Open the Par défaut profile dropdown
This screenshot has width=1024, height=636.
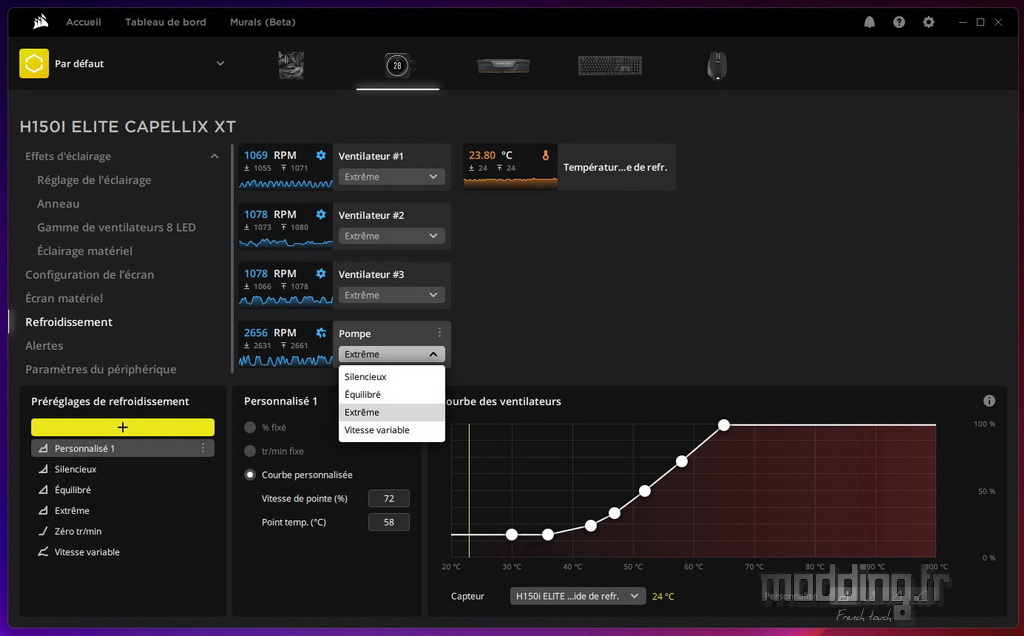tap(220, 63)
